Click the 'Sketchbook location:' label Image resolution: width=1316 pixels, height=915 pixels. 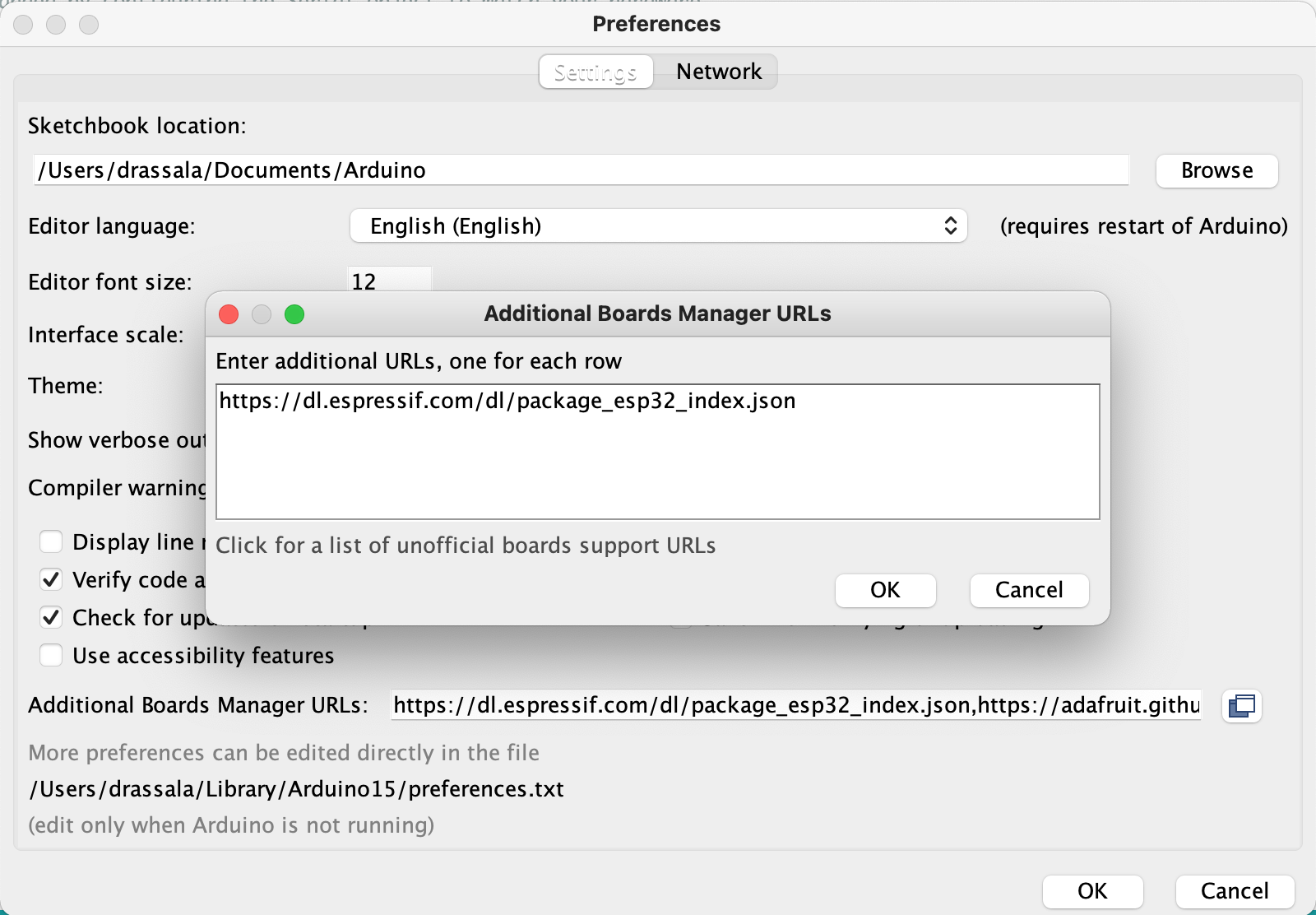pos(137,126)
